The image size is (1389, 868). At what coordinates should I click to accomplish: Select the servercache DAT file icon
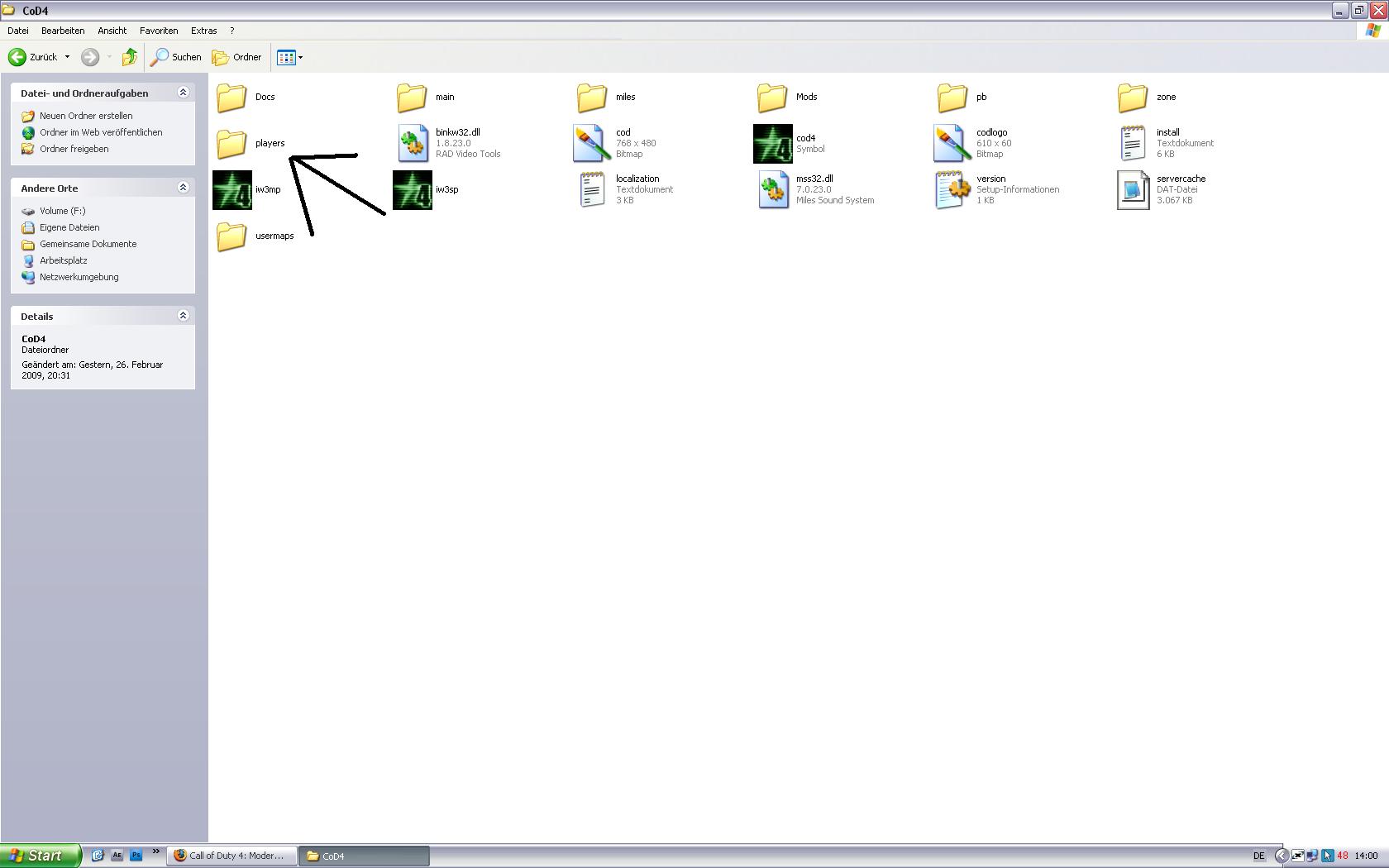click(1133, 190)
